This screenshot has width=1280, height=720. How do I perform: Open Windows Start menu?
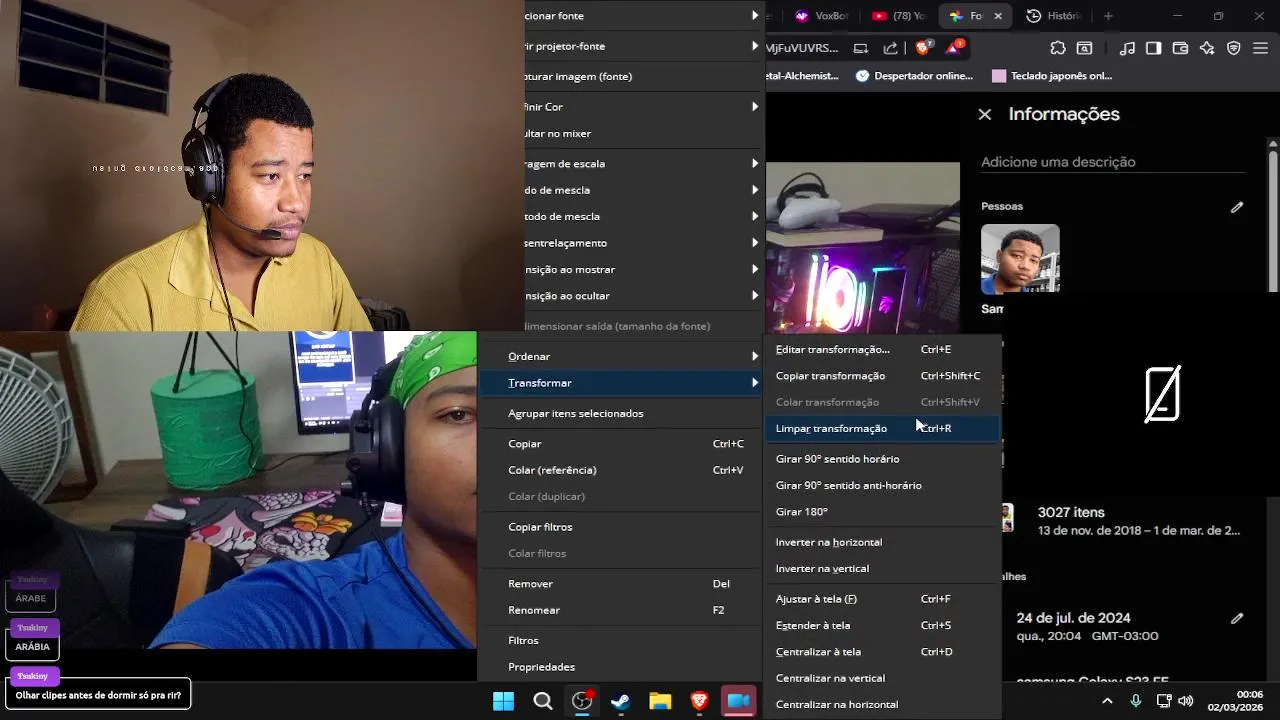pos(503,701)
